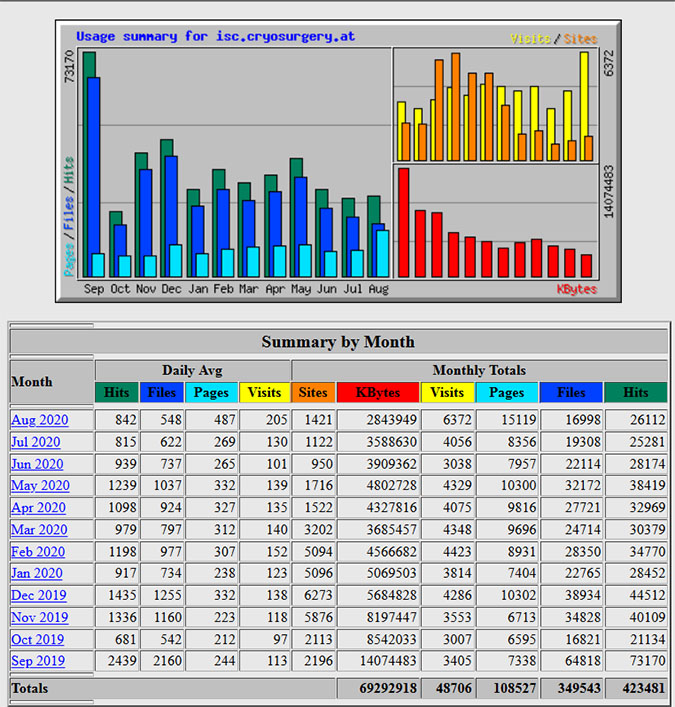This screenshot has height=707, width=675.
Task: Click the Jan 2020 month link
Action: pyautogui.click(x=37, y=574)
